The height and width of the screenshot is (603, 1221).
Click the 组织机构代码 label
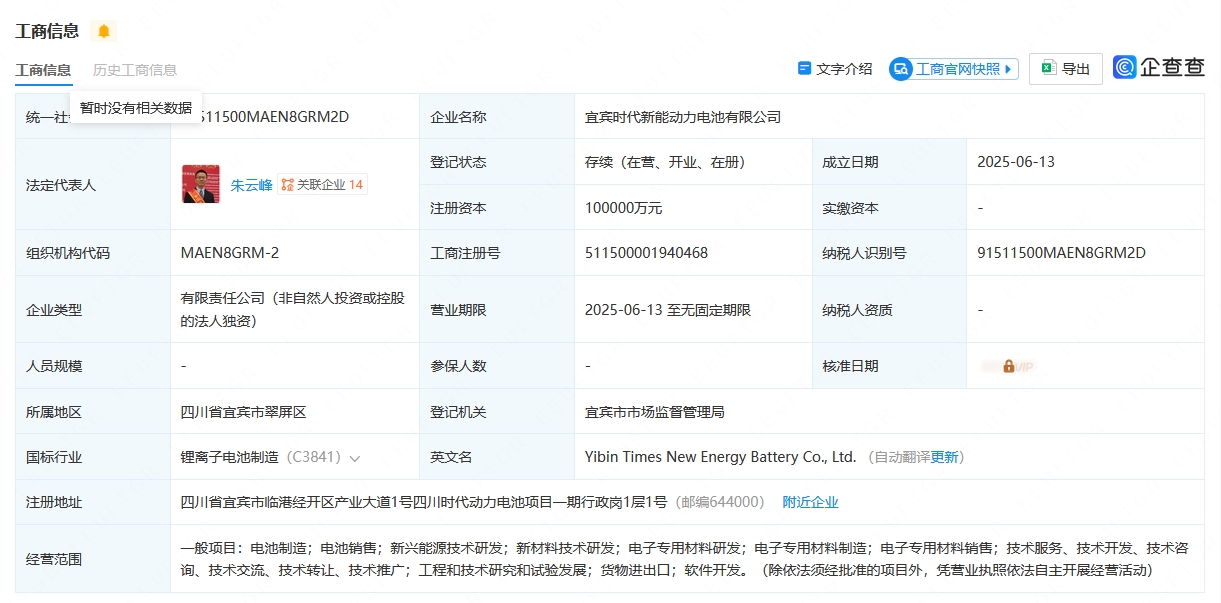[x=68, y=253]
